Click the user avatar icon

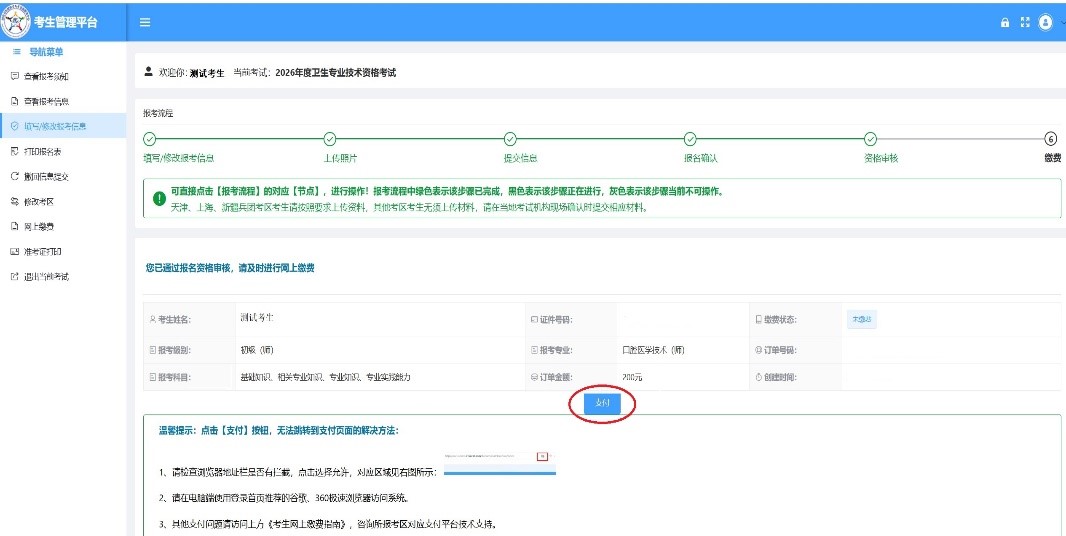pos(1046,22)
